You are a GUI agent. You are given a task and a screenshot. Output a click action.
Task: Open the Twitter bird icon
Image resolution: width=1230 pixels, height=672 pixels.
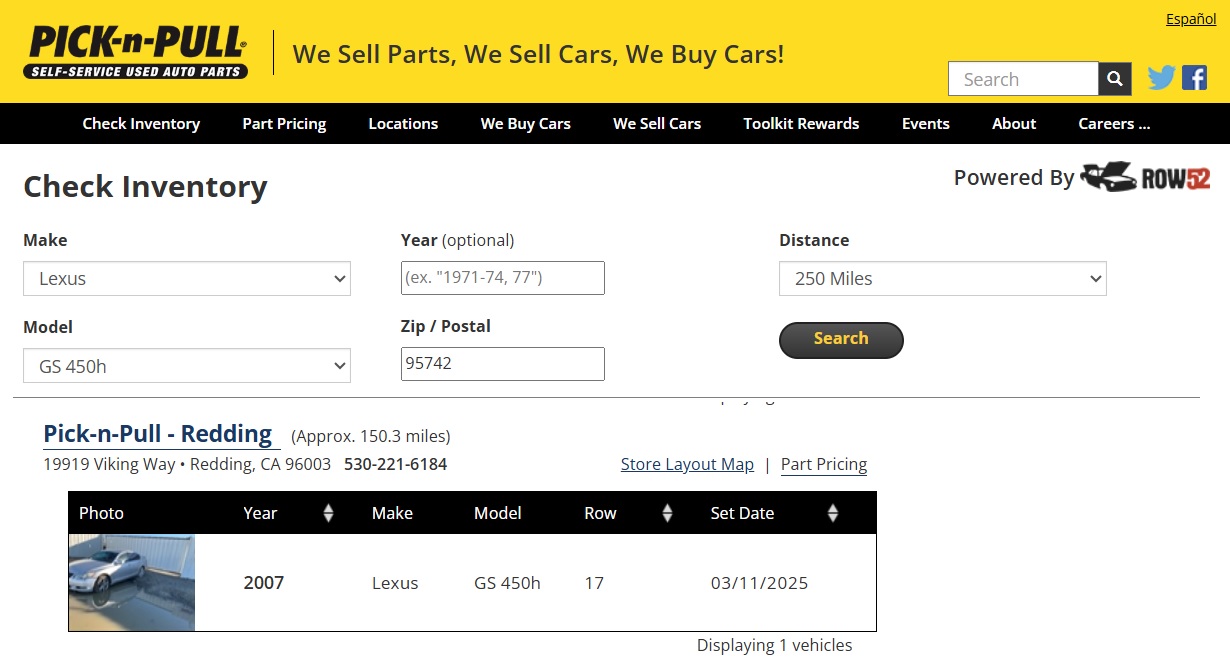point(1161,78)
